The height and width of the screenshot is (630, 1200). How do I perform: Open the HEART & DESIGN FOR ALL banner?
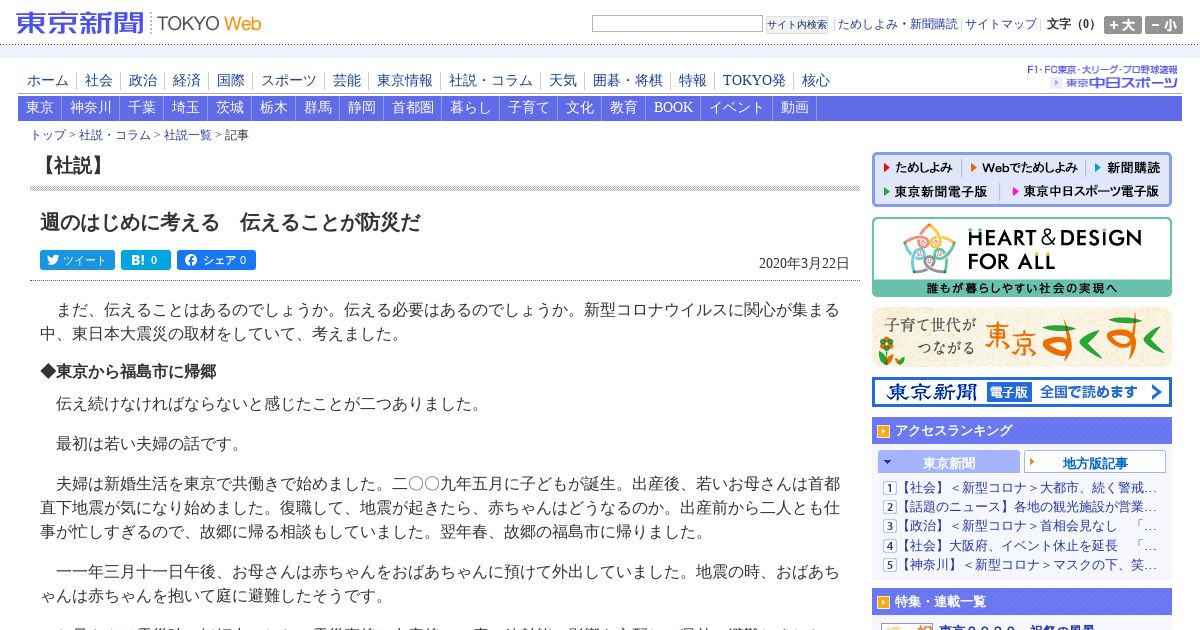point(1021,257)
